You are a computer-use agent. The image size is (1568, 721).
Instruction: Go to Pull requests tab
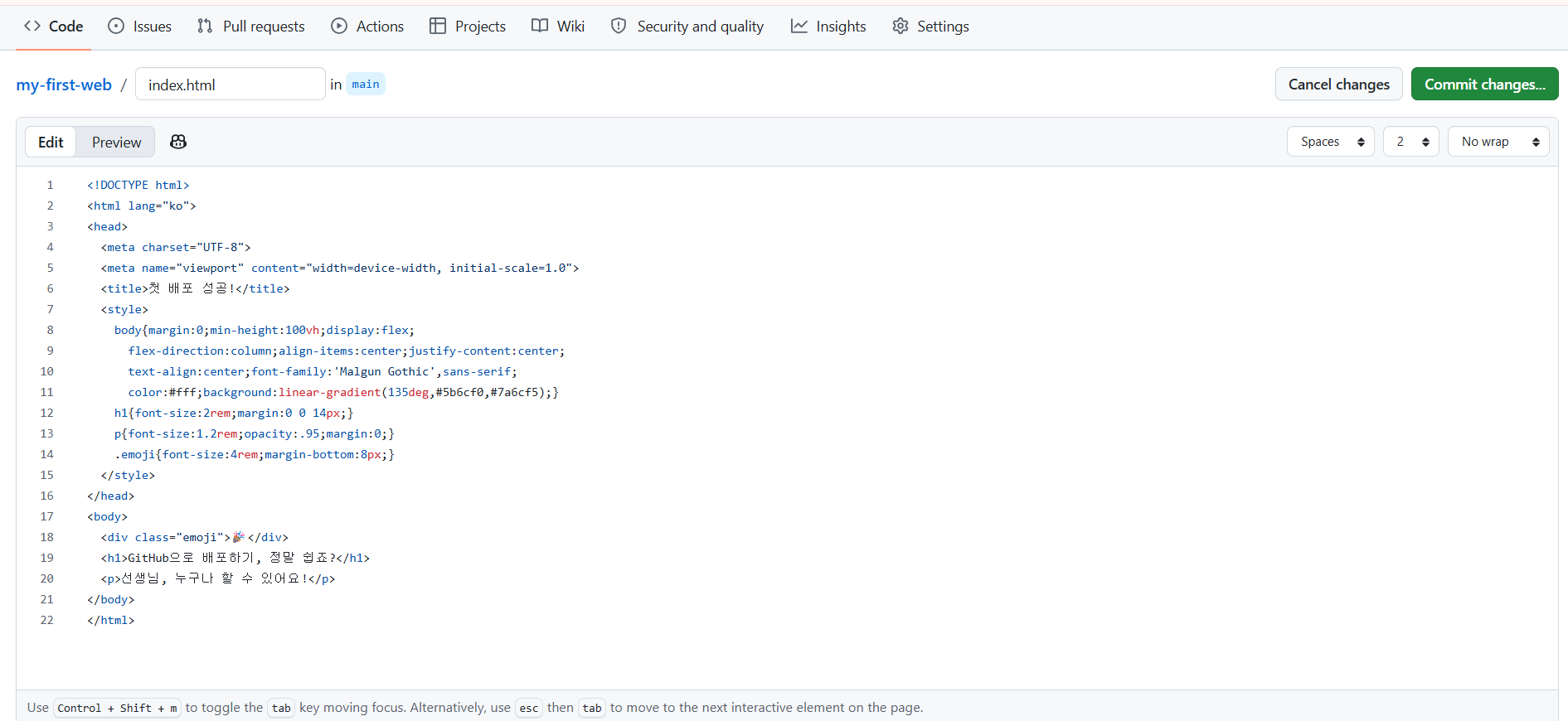click(x=251, y=26)
